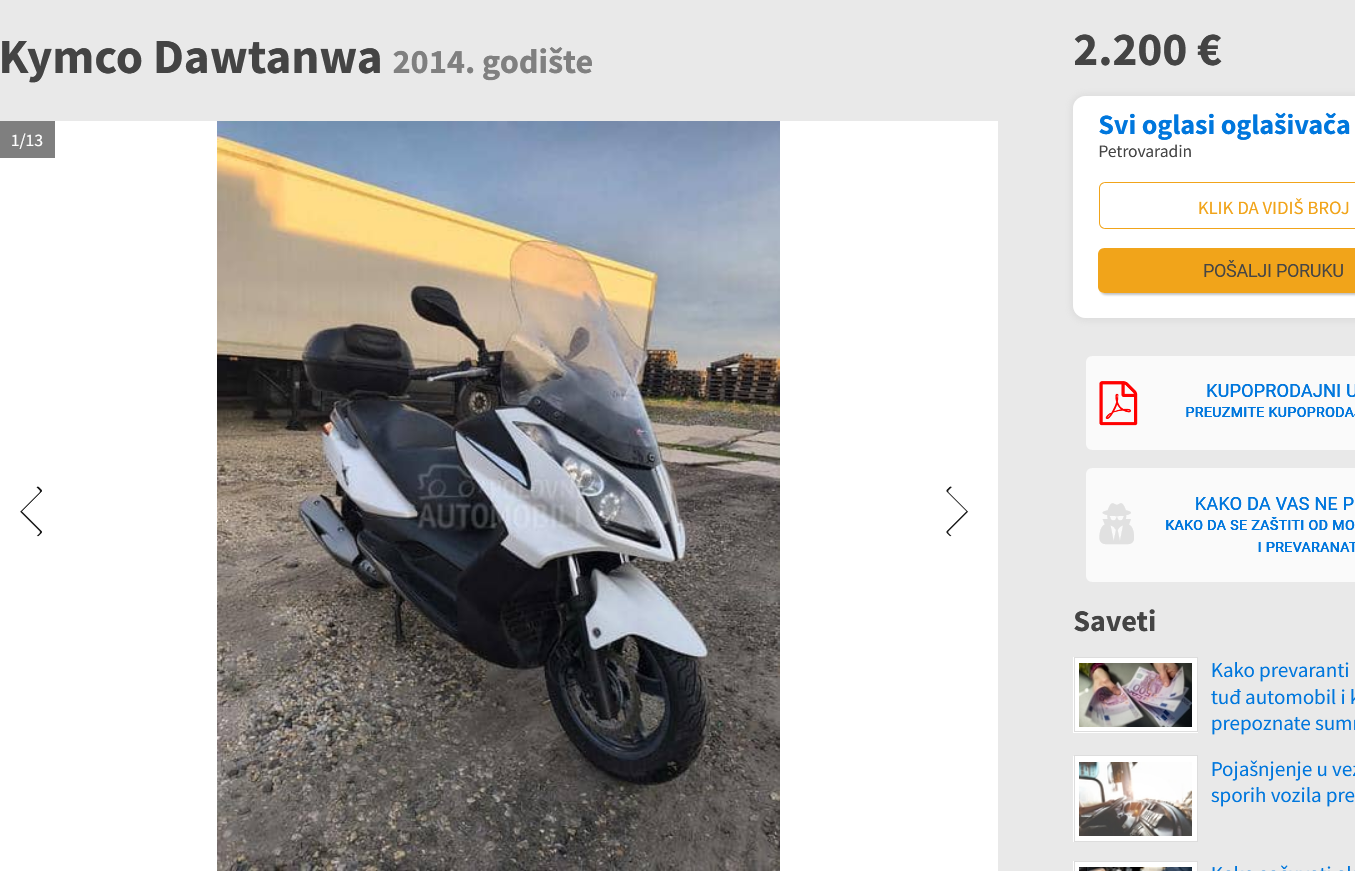Click the Kymco Dawtanwa listing title
Screen dimensions: 1355x871
point(191,57)
